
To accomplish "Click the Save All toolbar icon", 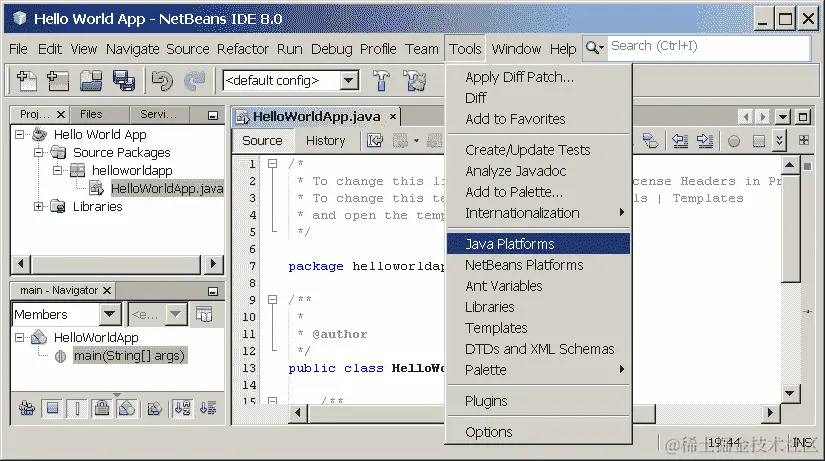I will (124, 81).
